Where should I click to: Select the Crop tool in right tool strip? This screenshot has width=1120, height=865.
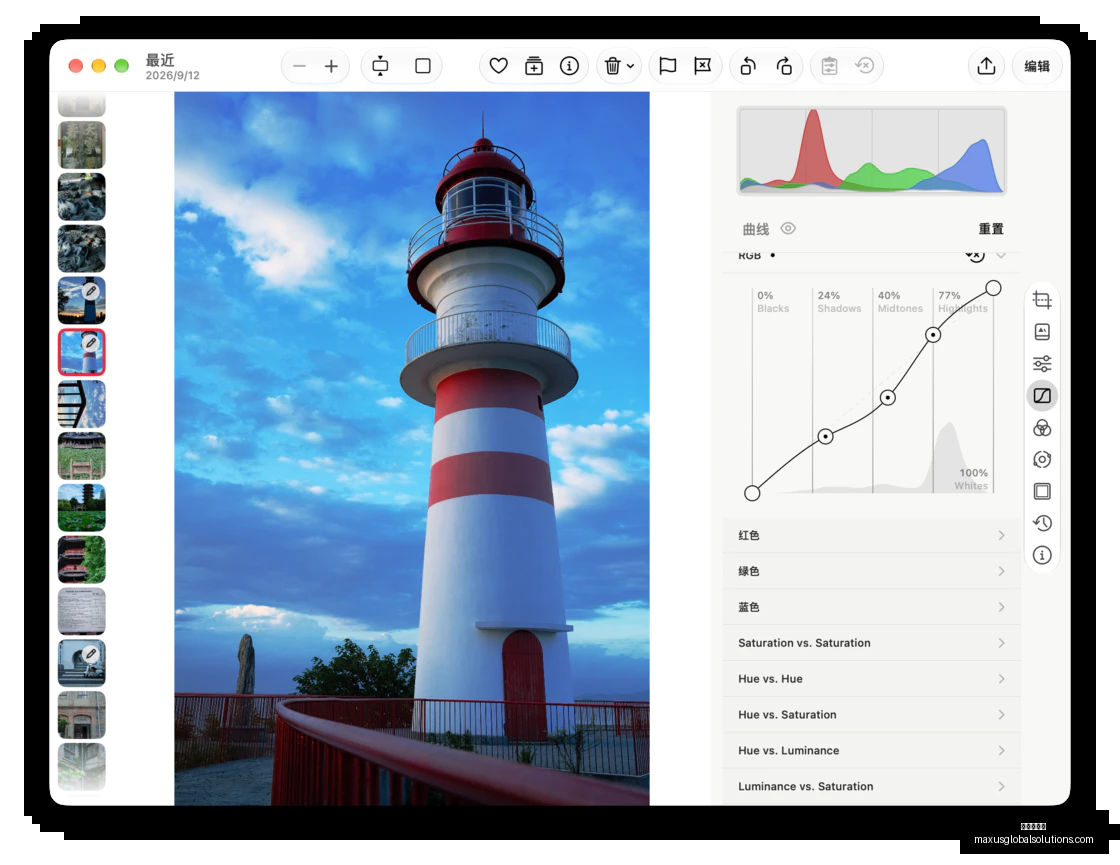1042,300
